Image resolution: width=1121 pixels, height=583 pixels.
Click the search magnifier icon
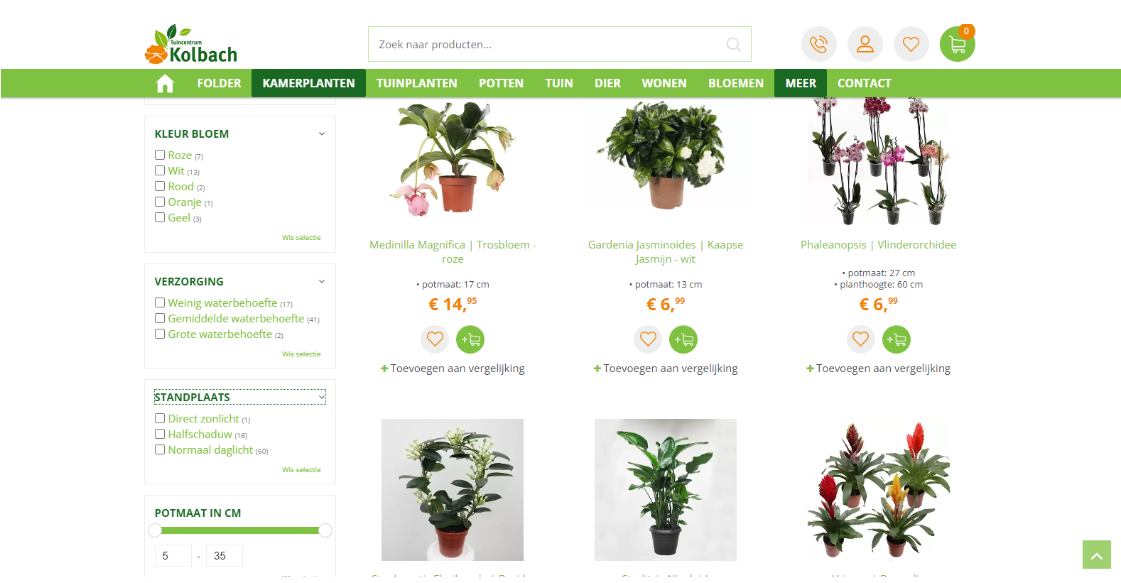click(734, 44)
